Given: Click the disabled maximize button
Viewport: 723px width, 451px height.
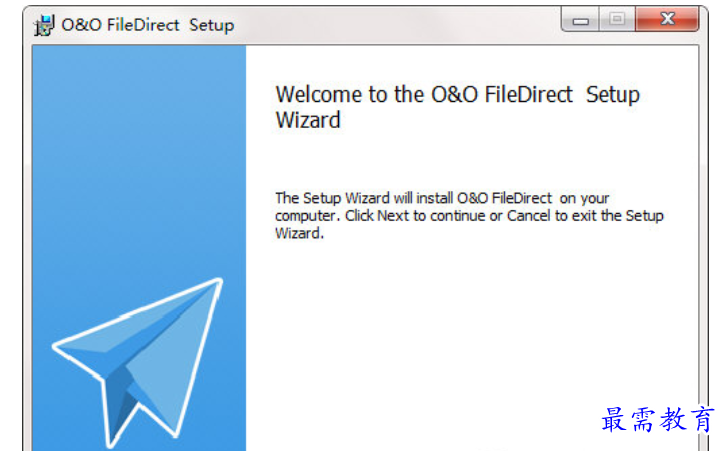Looking at the screenshot, I should 617,20.
